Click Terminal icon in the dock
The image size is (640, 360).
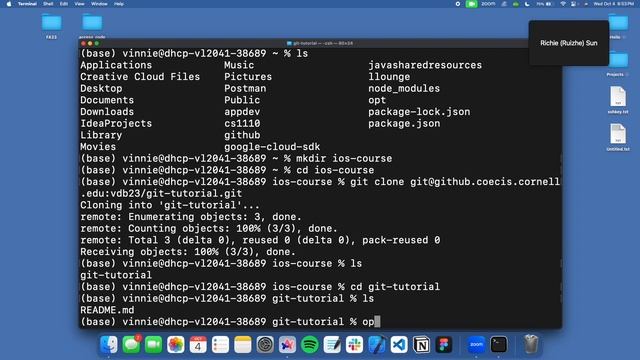499,345
